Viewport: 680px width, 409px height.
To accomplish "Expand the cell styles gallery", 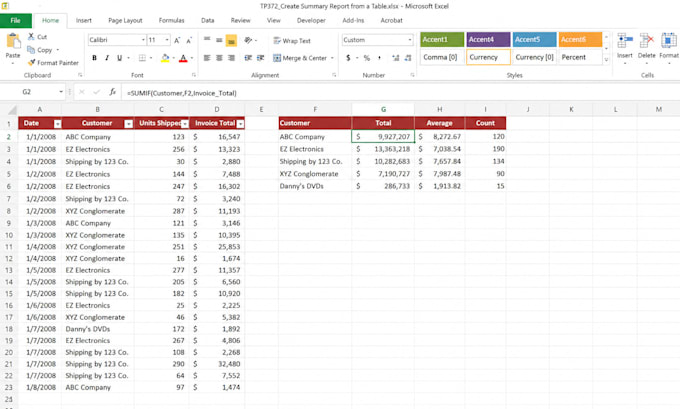I will click(x=606, y=59).
